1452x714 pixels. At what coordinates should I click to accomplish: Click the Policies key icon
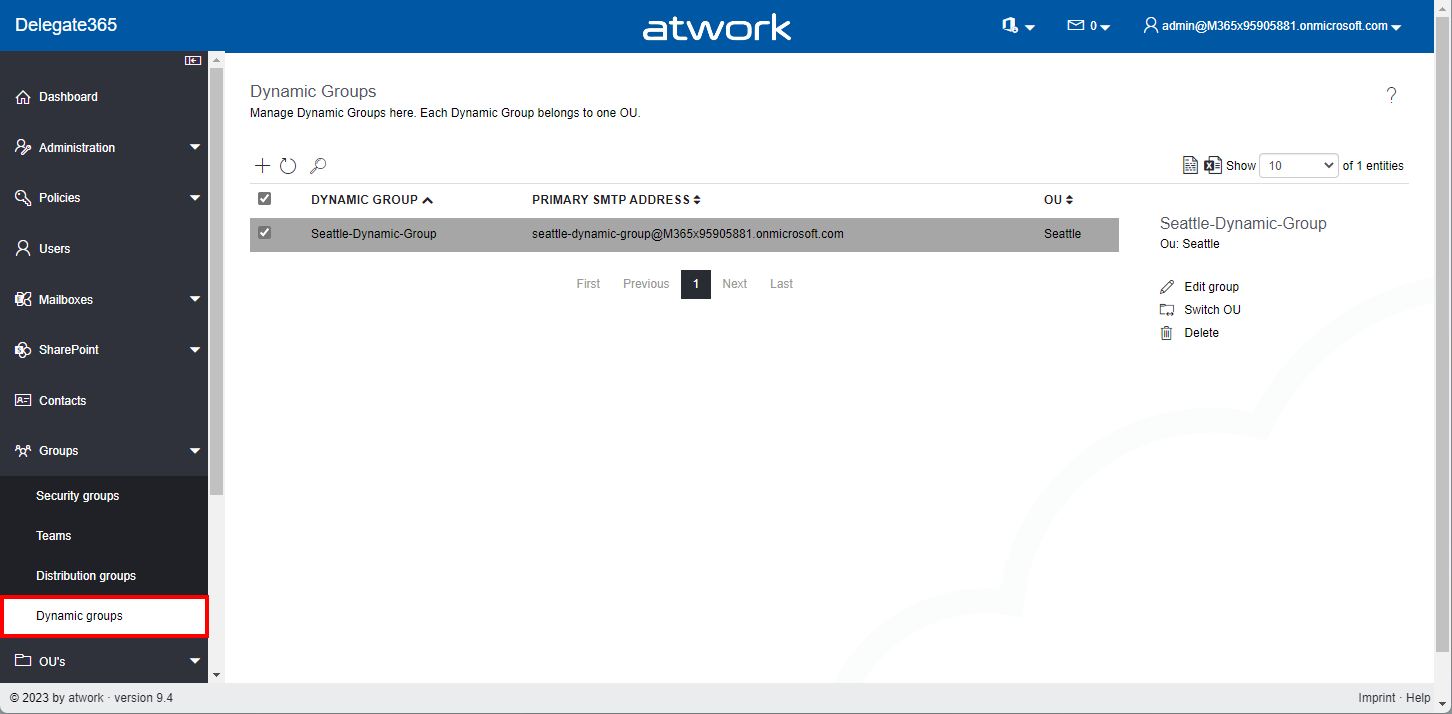(24, 198)
